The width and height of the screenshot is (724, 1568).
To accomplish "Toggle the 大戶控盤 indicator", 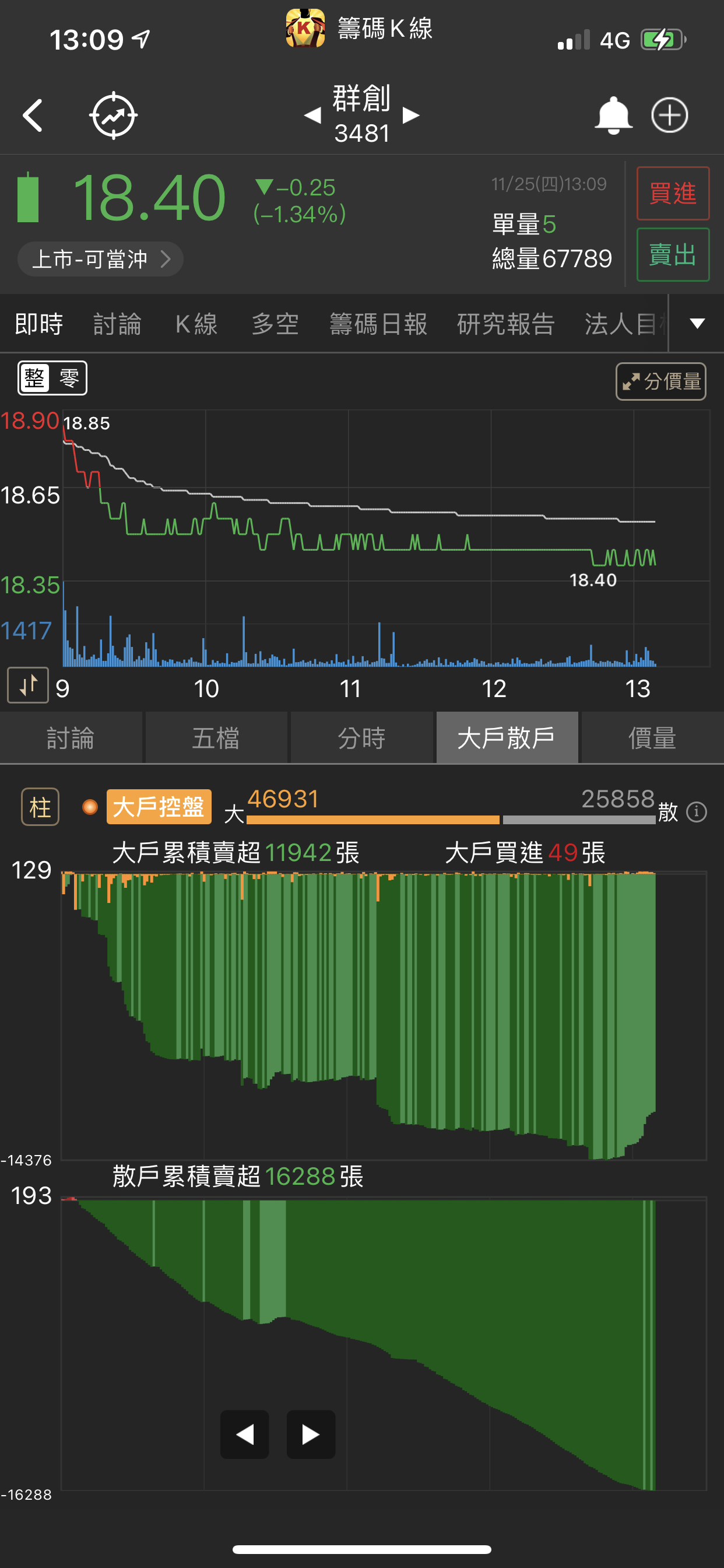I will tap(158, 807).
